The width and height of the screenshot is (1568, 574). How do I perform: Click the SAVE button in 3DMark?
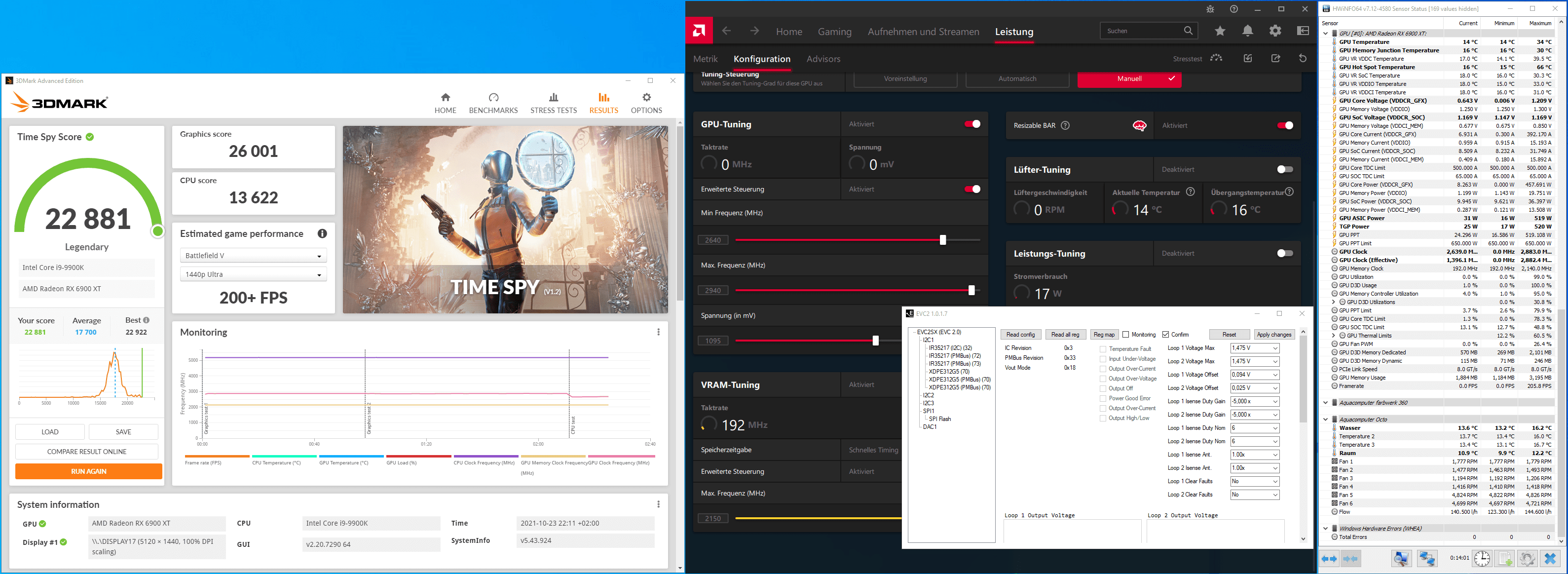(123, 432)
